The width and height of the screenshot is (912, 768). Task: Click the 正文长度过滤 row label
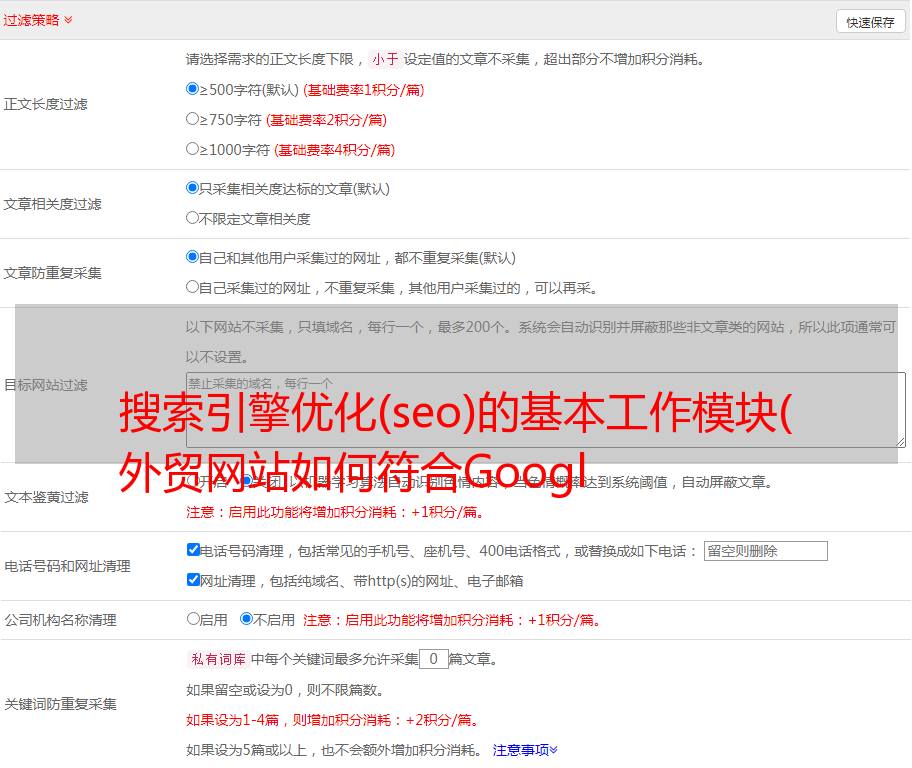[45, 104]
